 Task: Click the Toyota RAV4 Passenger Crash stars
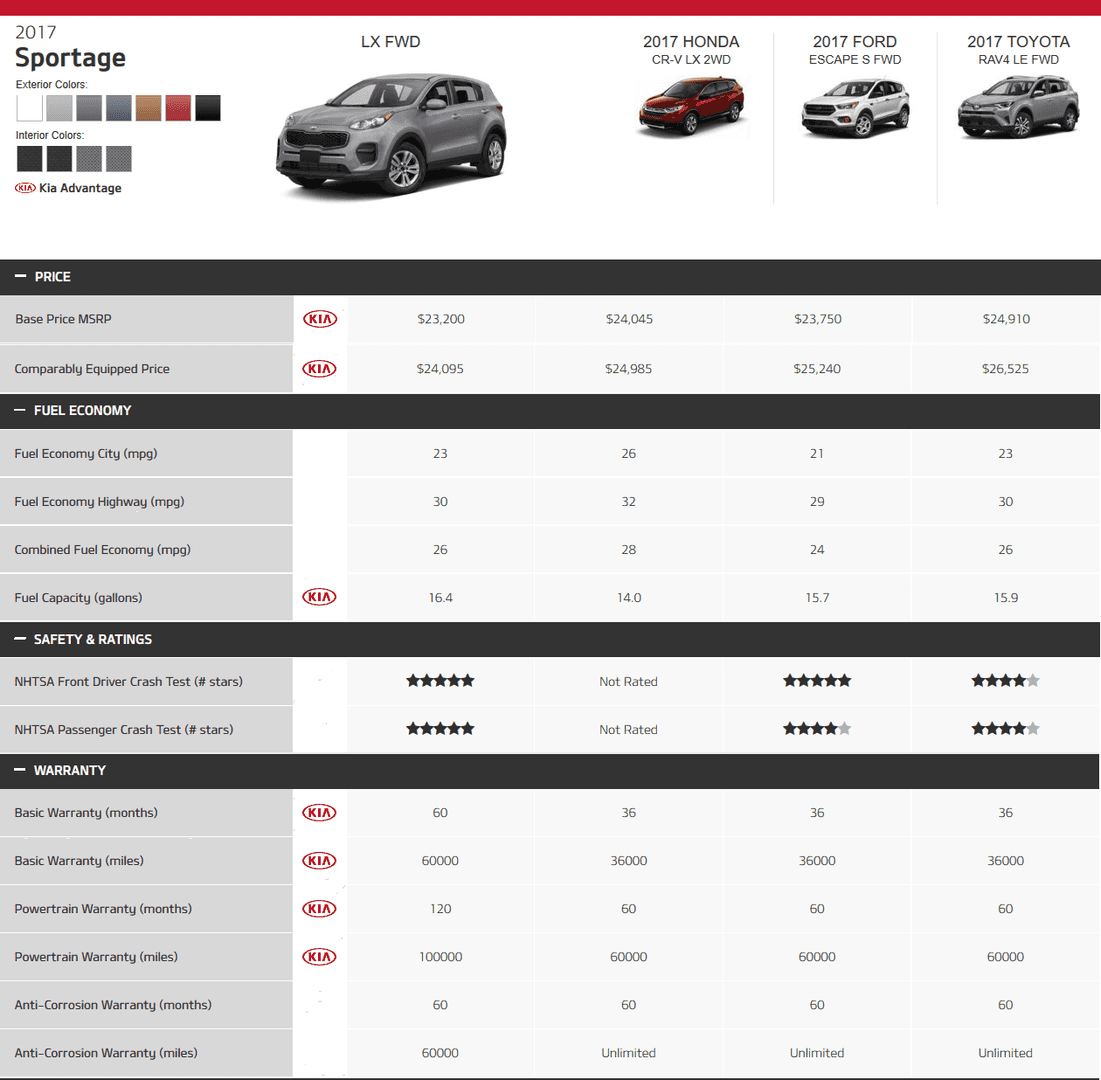[x=1006, y=729]
